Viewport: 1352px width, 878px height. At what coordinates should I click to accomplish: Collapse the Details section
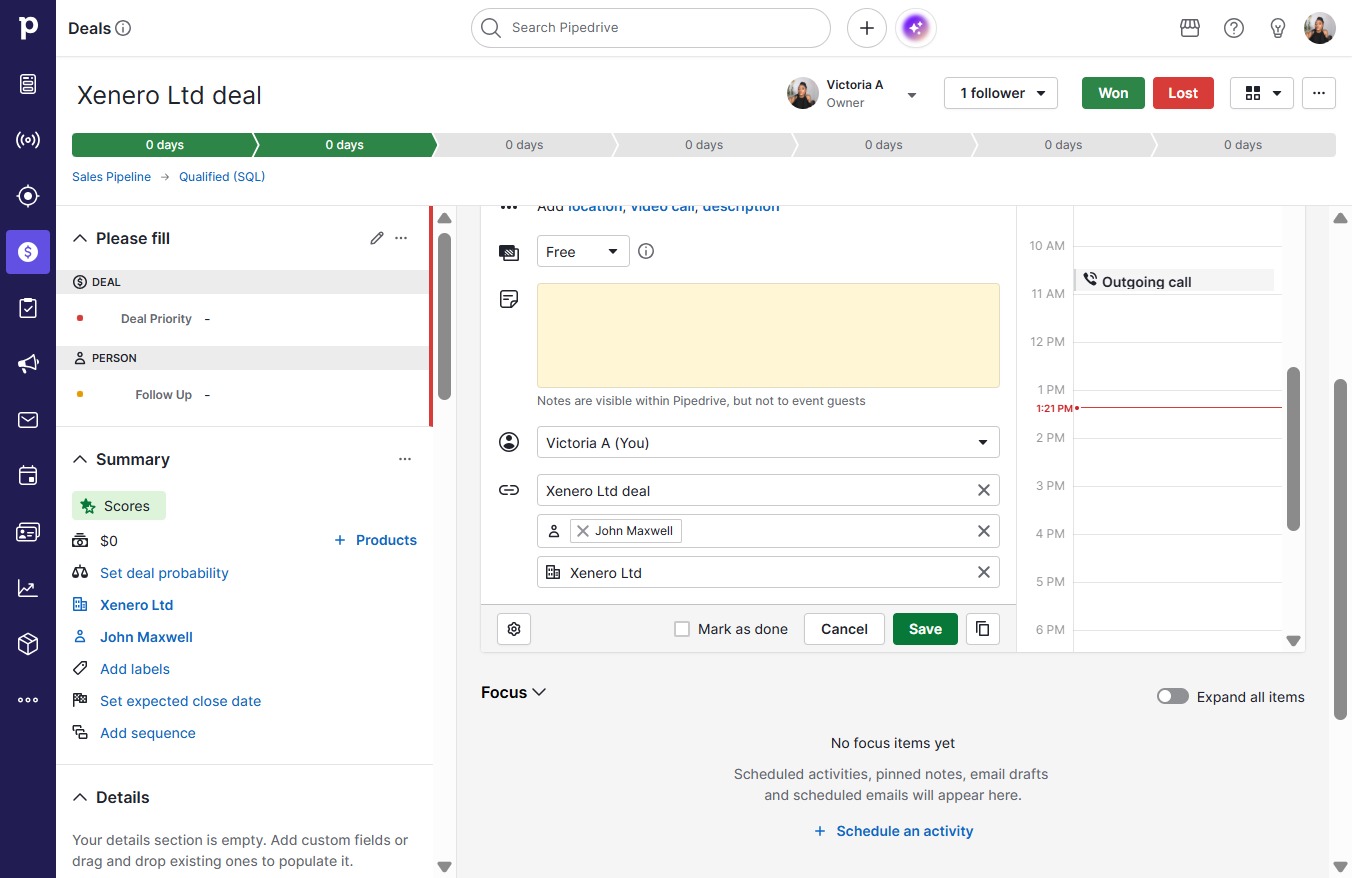[80, 797]
